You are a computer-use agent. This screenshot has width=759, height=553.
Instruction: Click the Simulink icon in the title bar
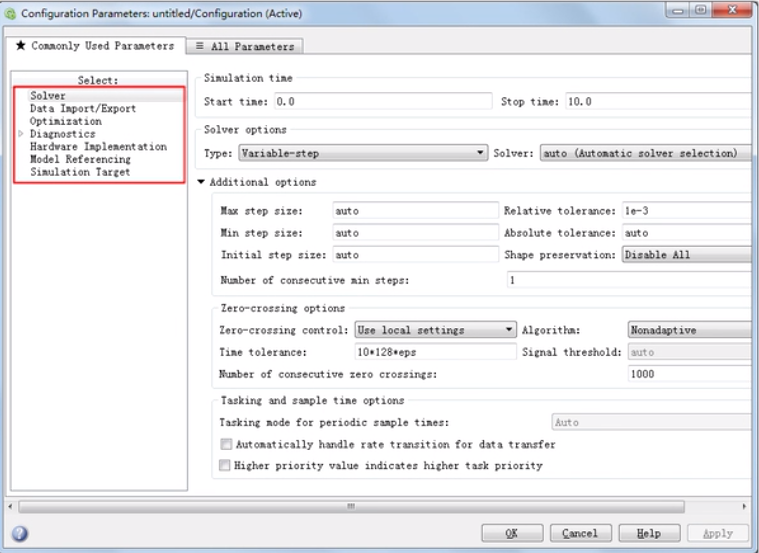[10, 14]
